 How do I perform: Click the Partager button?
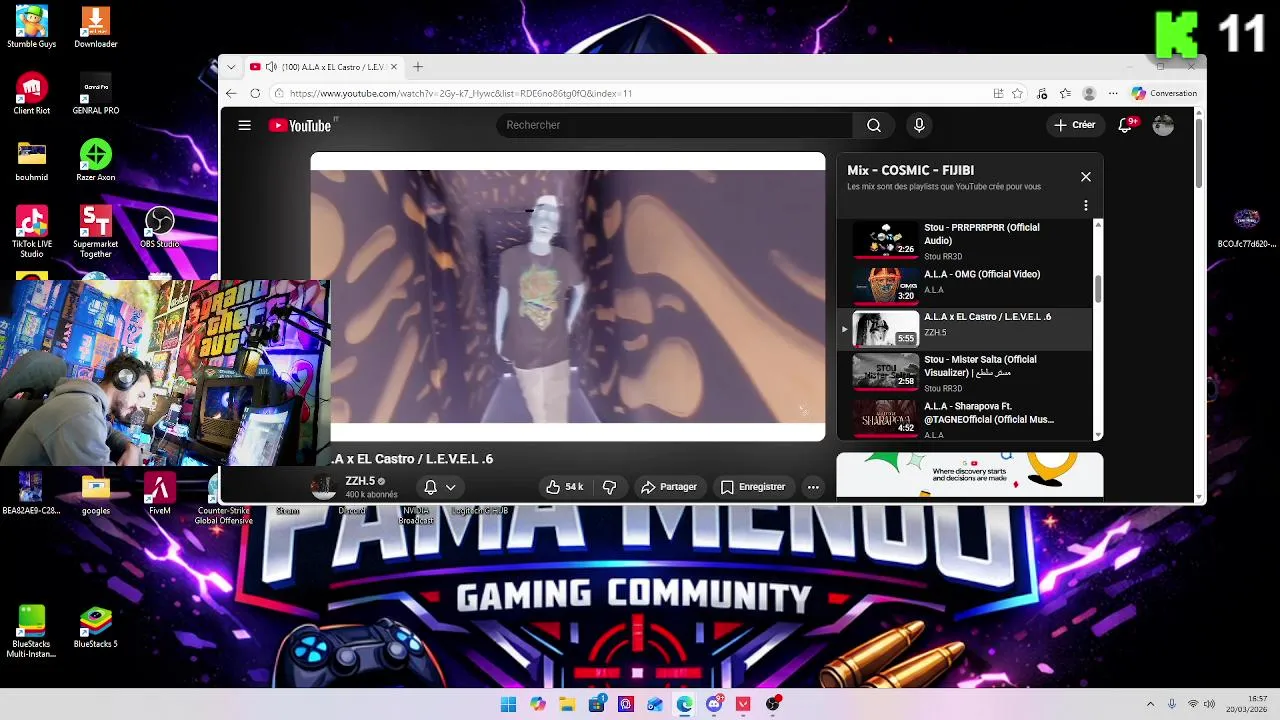tap(668, 487)
